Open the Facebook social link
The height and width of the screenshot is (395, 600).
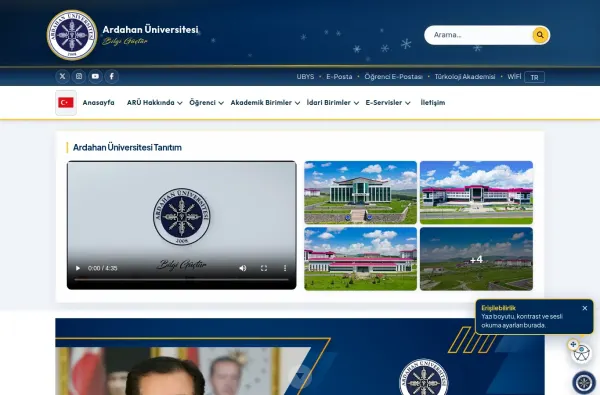(x=112, y=76)
